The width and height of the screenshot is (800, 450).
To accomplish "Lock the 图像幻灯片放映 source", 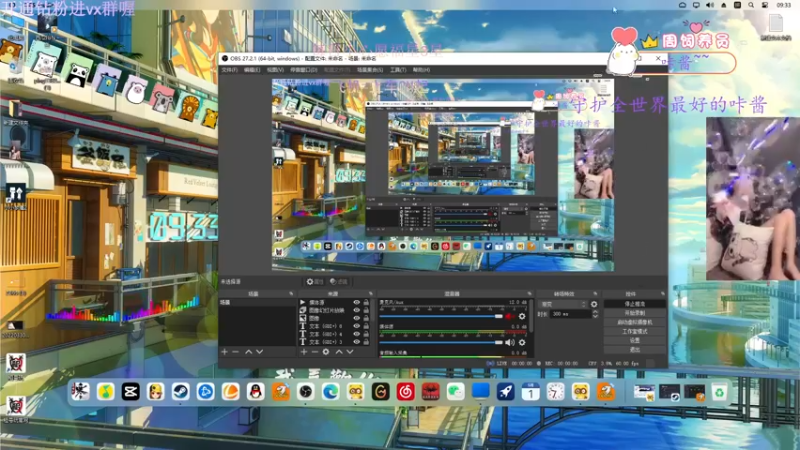I will coord(366,310).
